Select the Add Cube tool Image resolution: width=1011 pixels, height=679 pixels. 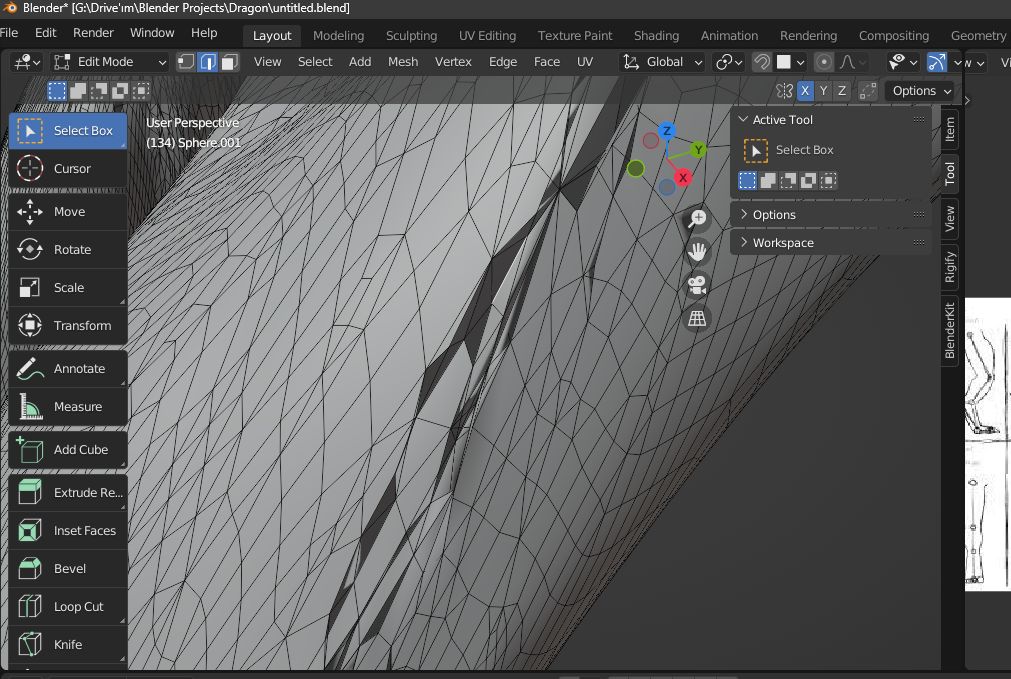pyautogui.click(x=68, y=450)
